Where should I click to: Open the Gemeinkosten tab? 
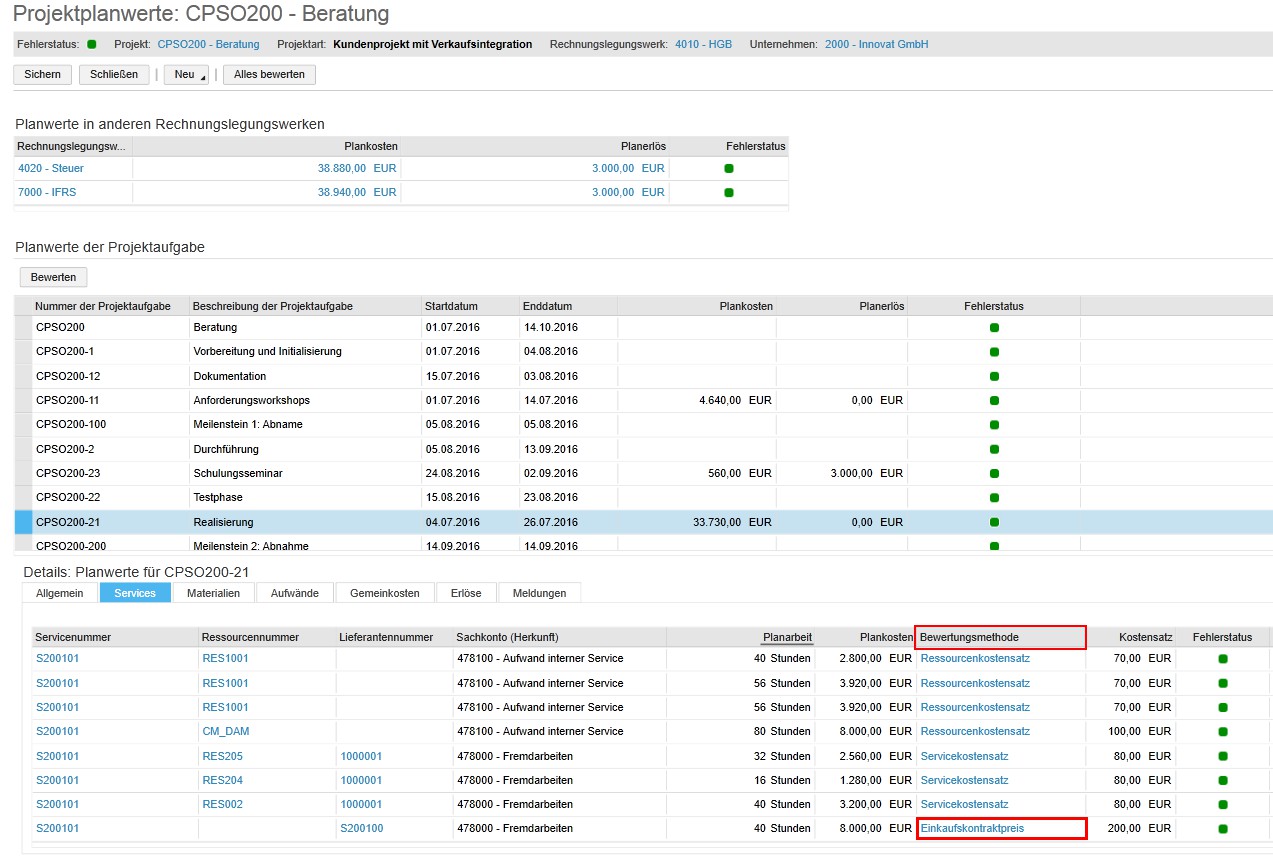384,593
